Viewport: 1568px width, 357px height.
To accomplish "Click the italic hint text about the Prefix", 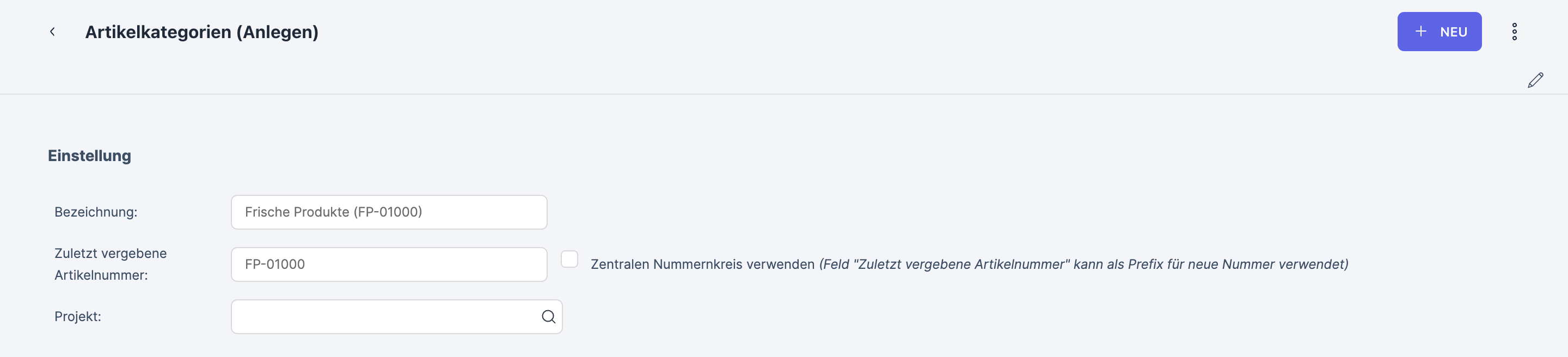I will [1083, 264].
